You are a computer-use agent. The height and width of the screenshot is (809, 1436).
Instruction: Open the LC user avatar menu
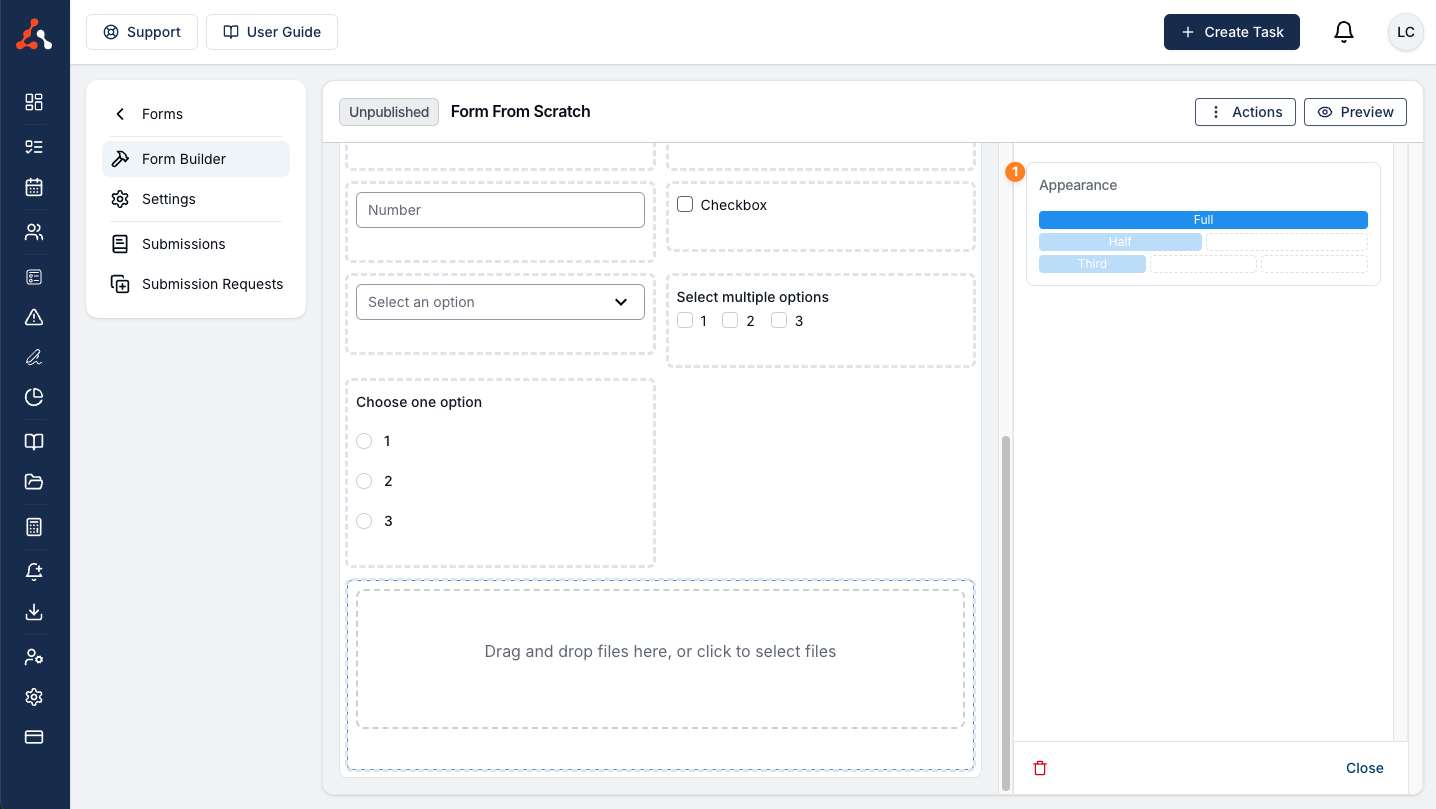tap(1405, 32)
